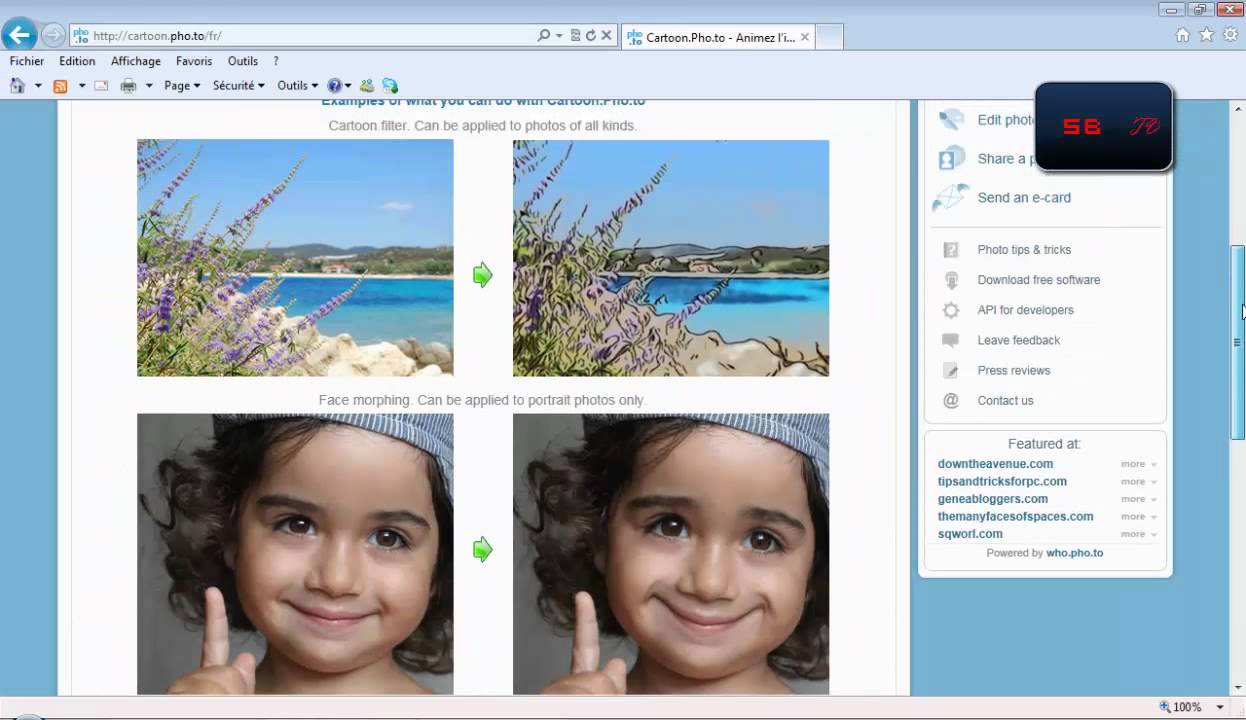Refresh the page using the reload icon

(590, 35)
